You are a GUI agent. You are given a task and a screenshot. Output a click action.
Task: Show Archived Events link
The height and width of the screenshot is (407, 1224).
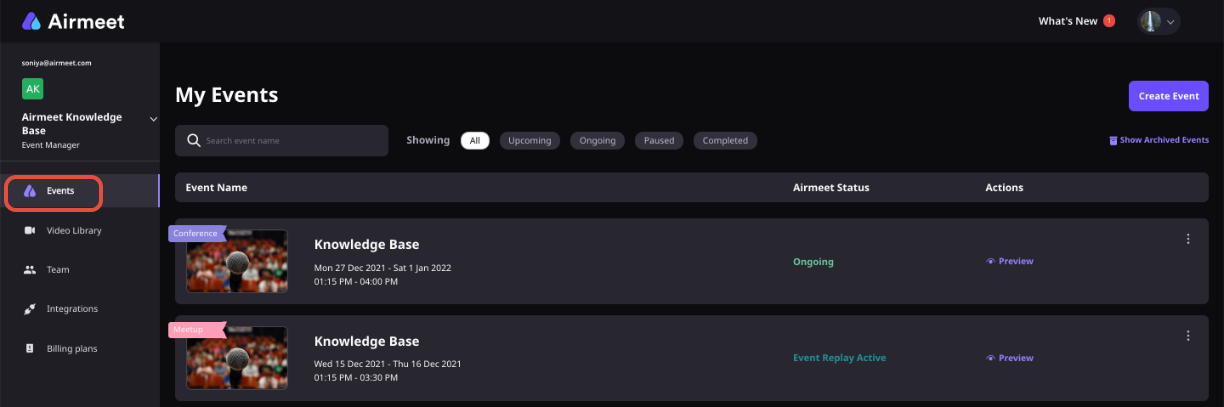point(1159,141)
